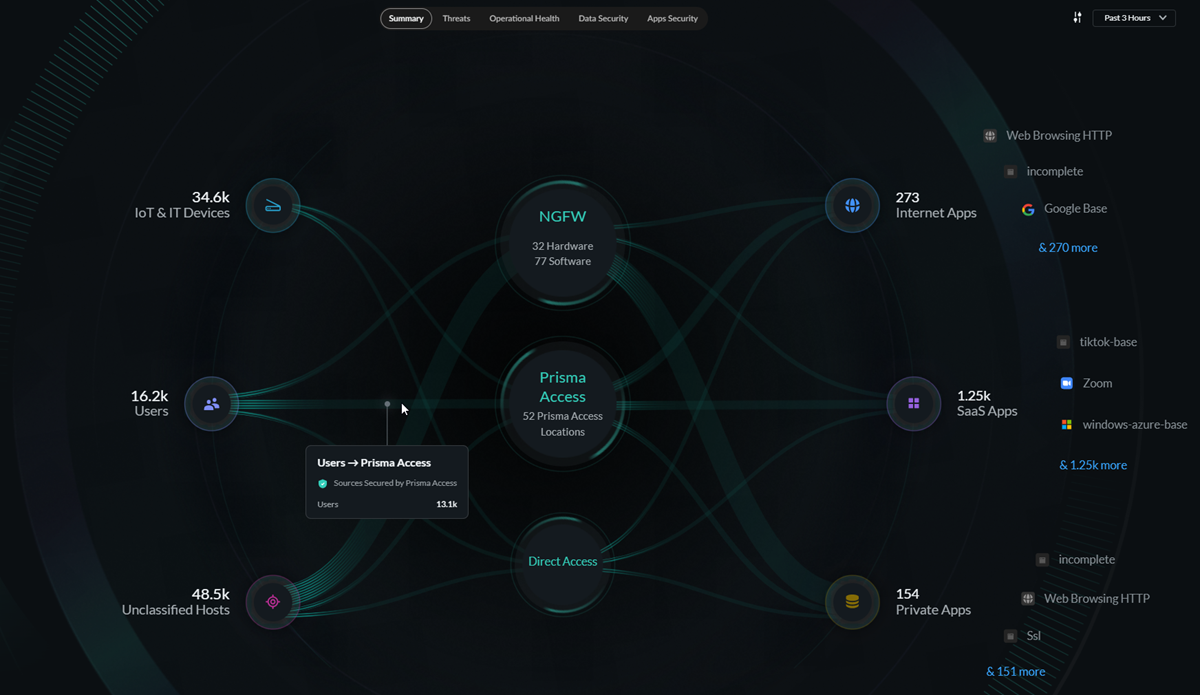Click incomplete icon in Private Apps list
1200x695 pixels.
(1042, 560)
